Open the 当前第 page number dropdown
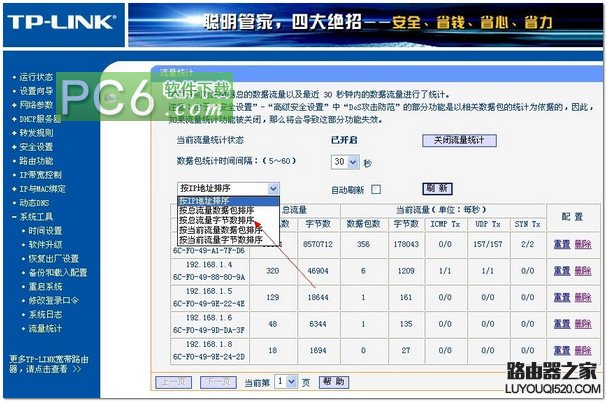The height and width of the screenshot is (402, 607). click(x=286, y=382)
